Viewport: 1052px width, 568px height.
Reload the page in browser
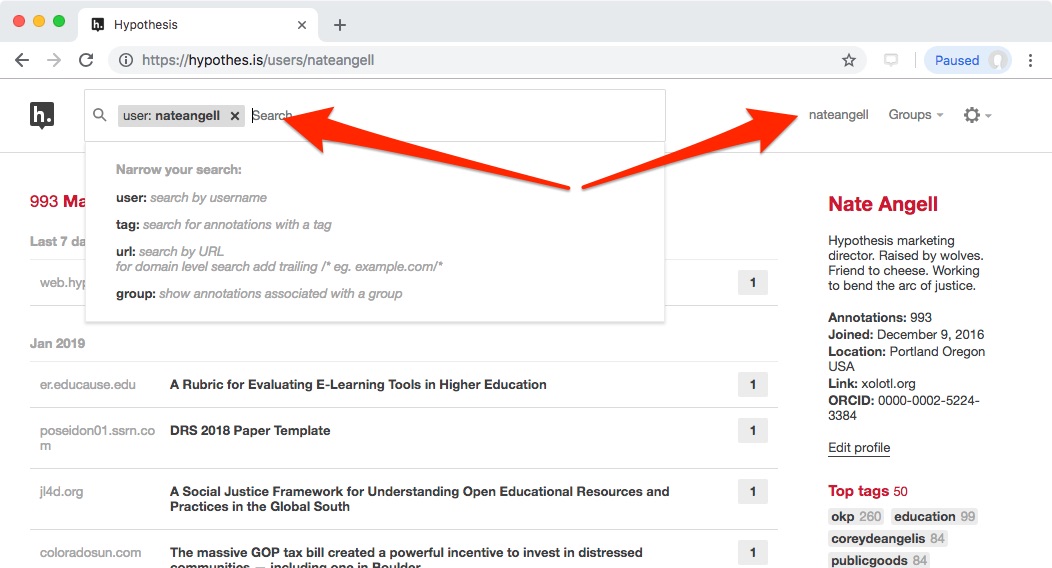[x=87, y=60]
